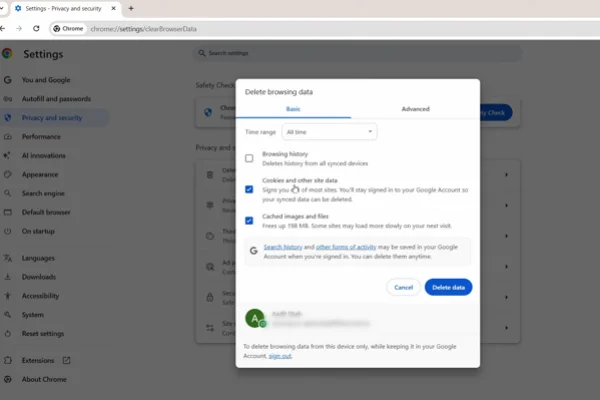Expand the last Privacy row arrow

click(506, 328)
